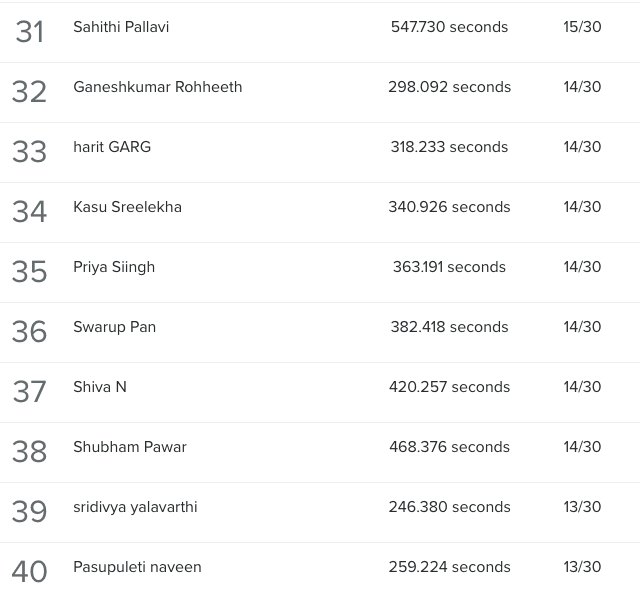Screen dimensions: 640x602
Task: Select Pasupuleti naveen at rank 40
Action: click(137, 567)
